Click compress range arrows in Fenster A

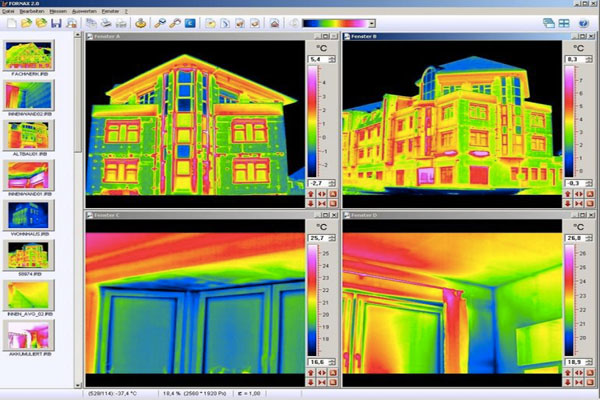pos(322,203)
